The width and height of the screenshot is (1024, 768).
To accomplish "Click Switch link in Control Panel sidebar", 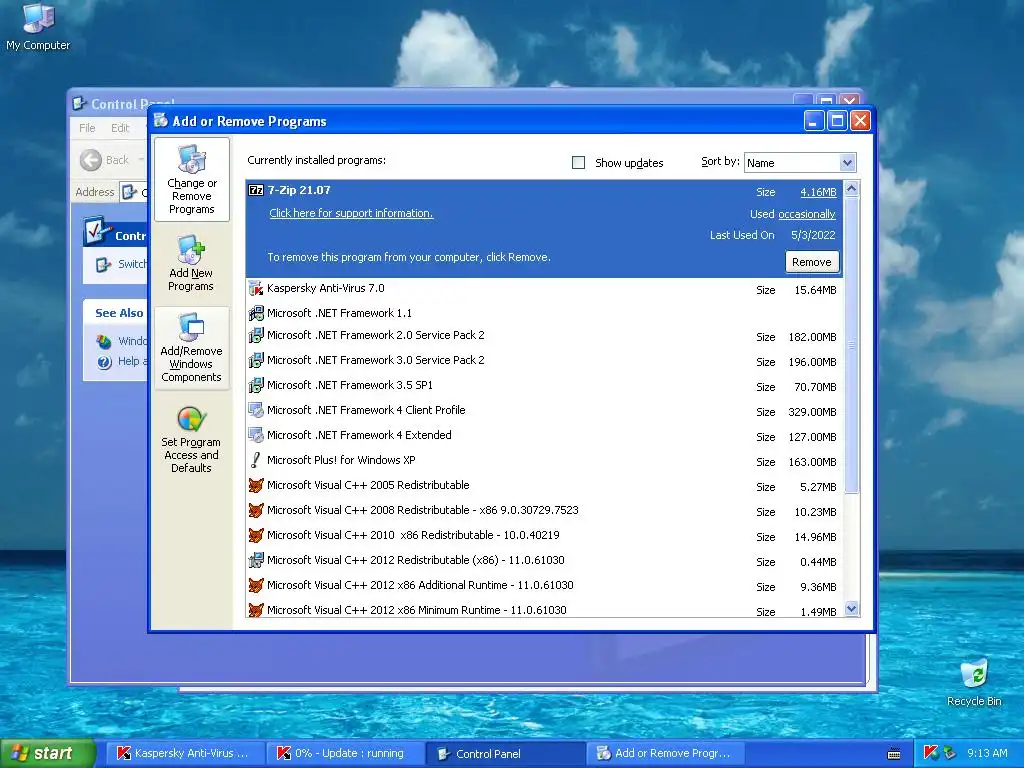I will (x=132, y=264).
